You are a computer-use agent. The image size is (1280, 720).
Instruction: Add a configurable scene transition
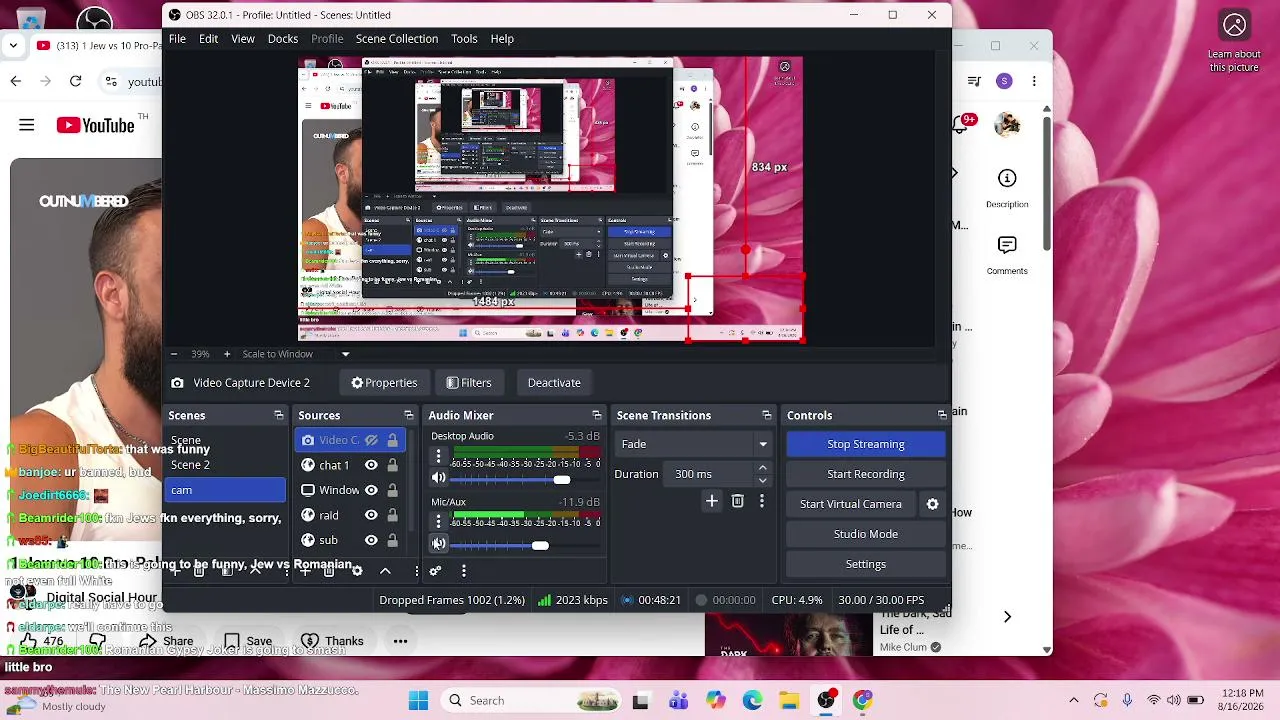tap(712, 501)
